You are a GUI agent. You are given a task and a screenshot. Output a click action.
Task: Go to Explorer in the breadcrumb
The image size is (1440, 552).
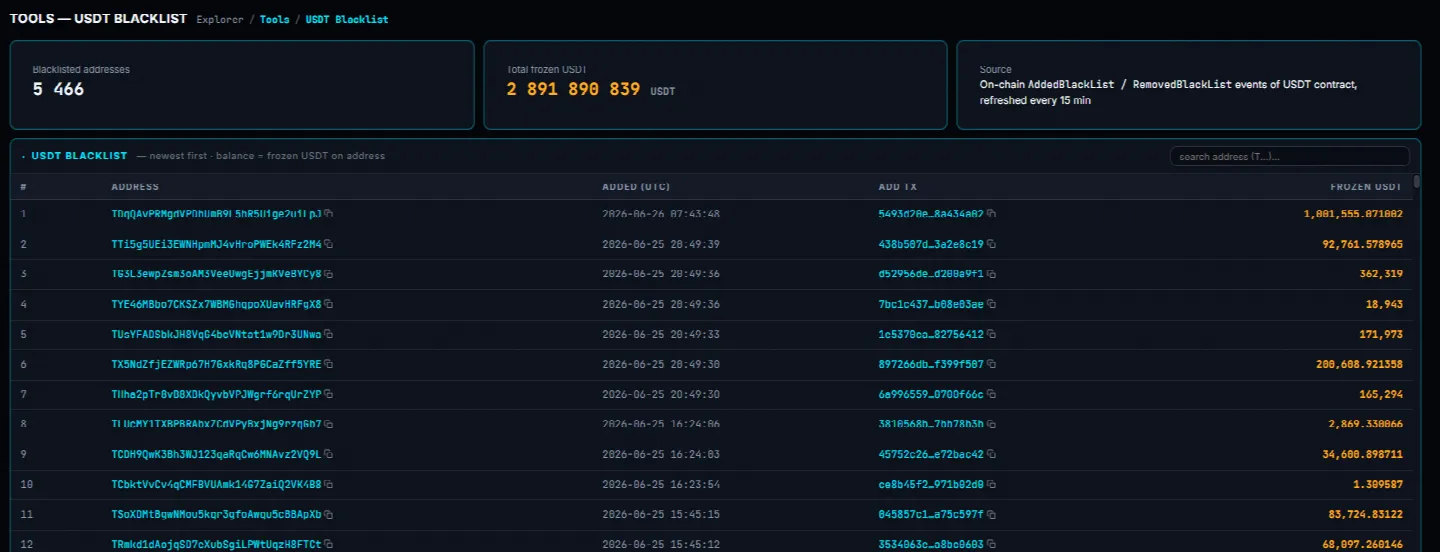pos(222,19)
